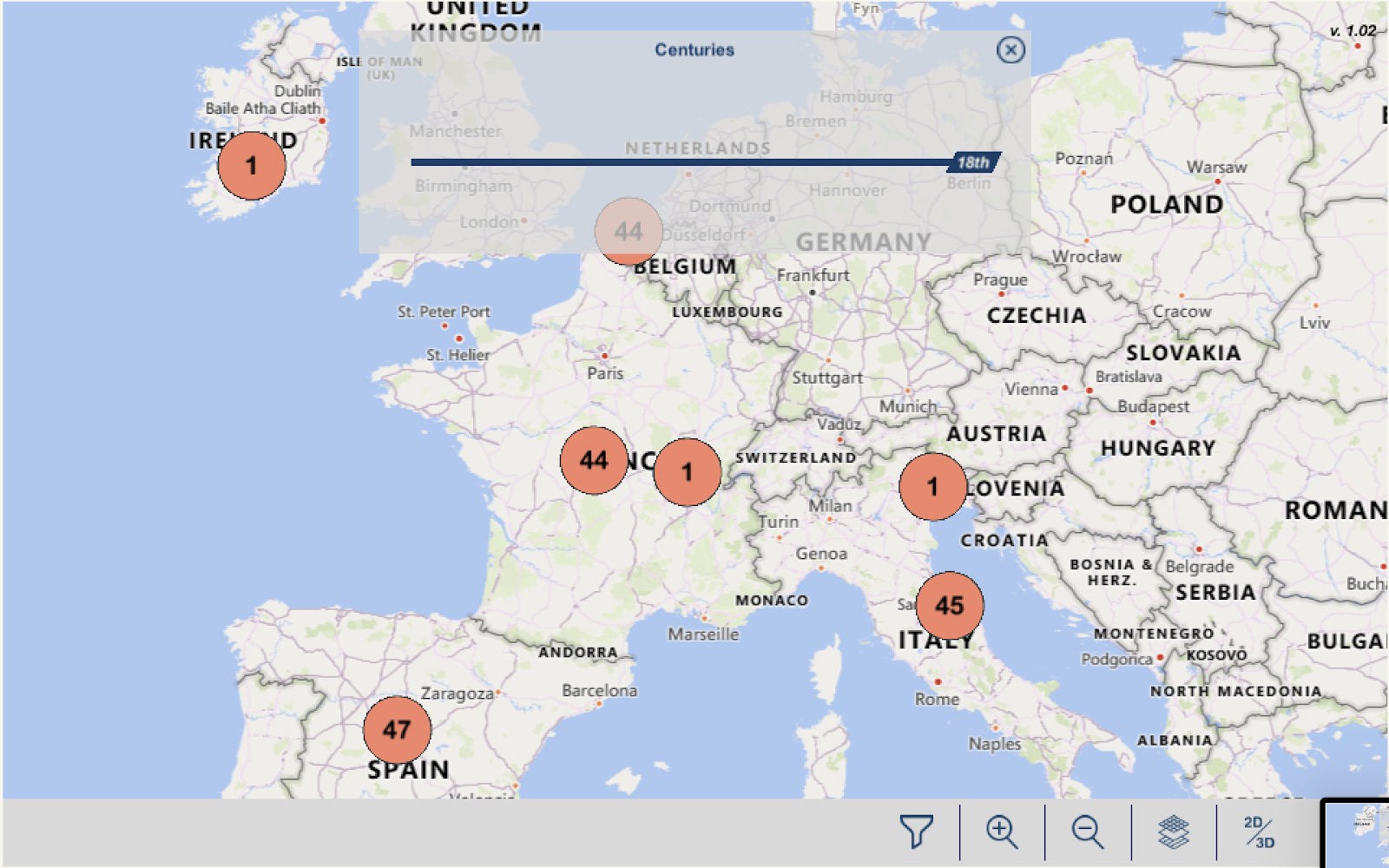Select the 1 marker near Slovenia
Viewport: 1389px width, 868px height.
932,487
